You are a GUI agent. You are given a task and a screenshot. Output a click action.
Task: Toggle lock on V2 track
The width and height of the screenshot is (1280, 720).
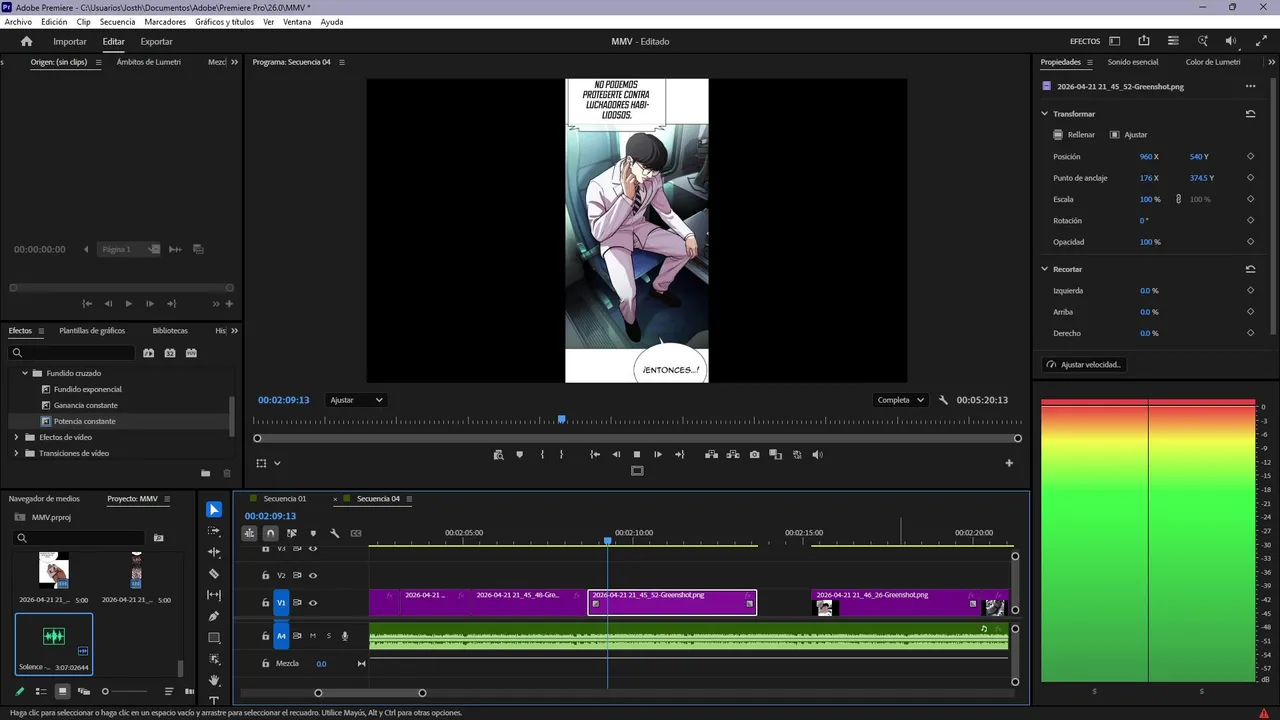pyautogui.click(x=265, y=575)
